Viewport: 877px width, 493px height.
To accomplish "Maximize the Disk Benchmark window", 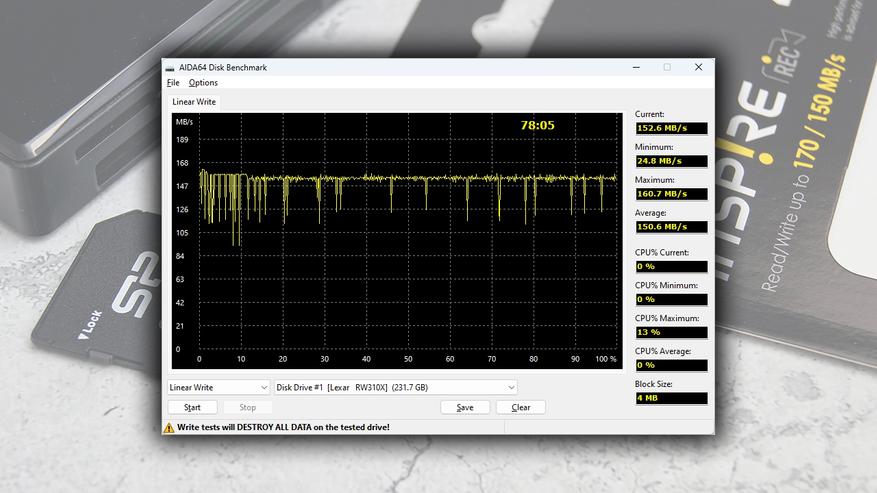I will coord(668,67).
